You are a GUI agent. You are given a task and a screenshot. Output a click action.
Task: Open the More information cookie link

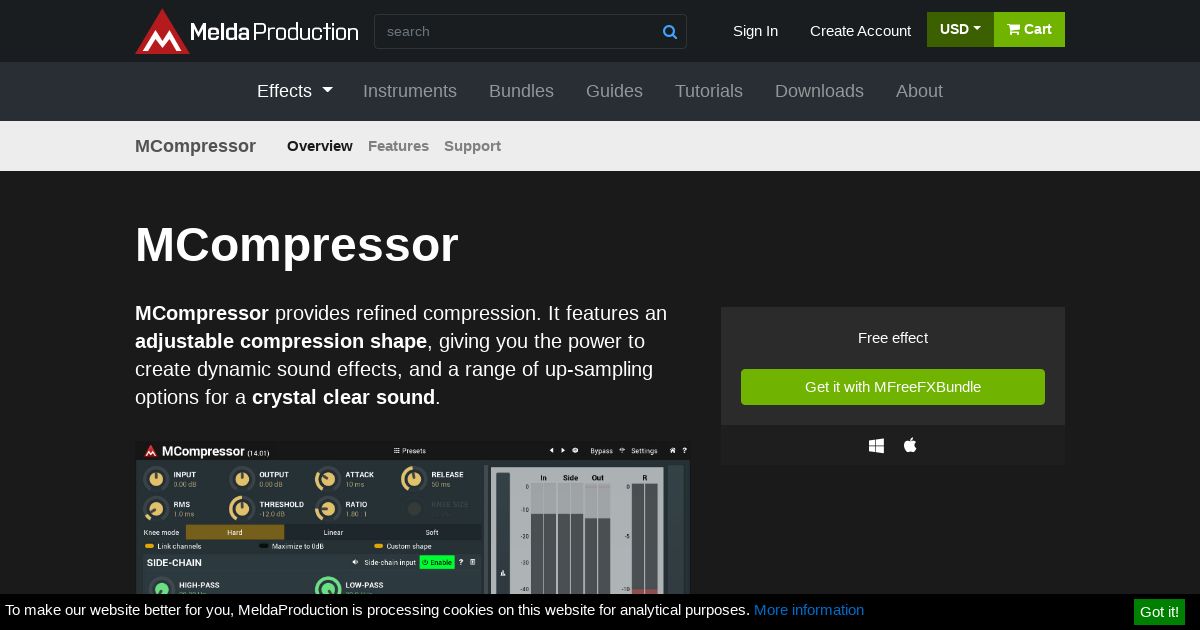pyautogui.click(x=809, y=610)
